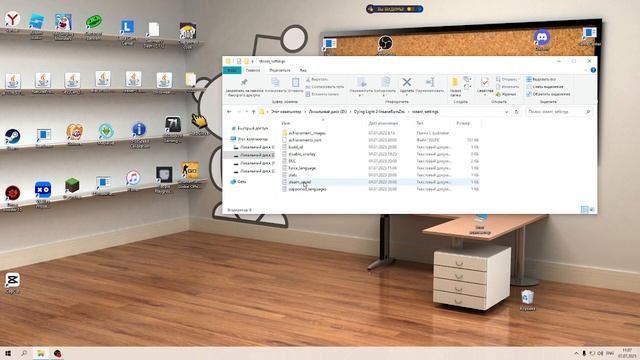The height and width of the screenshot is (360, 640).
Task: Go back with the Explorer back arrow
Action: pyautogui.click(x=229, y=111)
